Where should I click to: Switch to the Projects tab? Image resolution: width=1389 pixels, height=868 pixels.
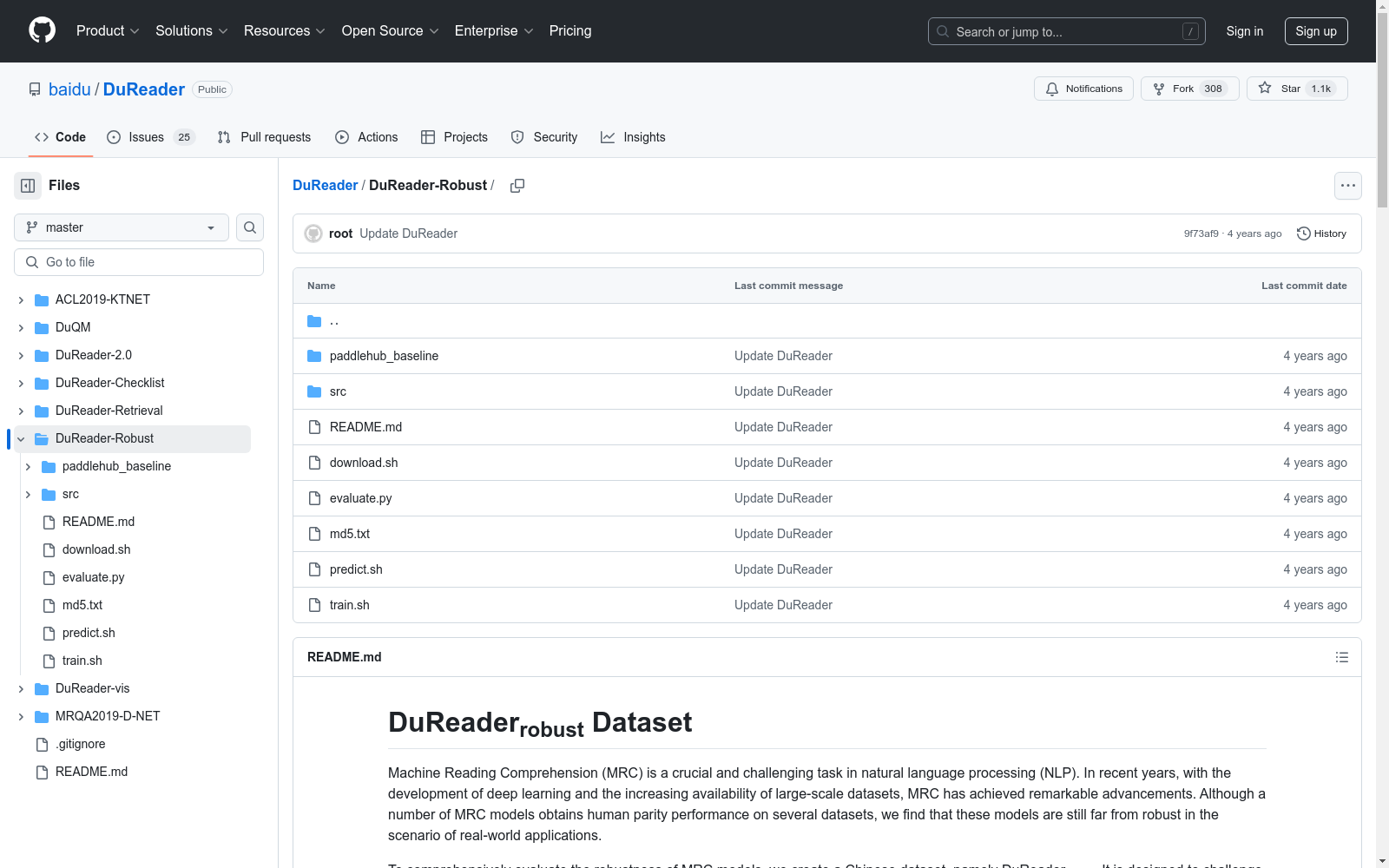pyautogui.click(x=454, y=137)
